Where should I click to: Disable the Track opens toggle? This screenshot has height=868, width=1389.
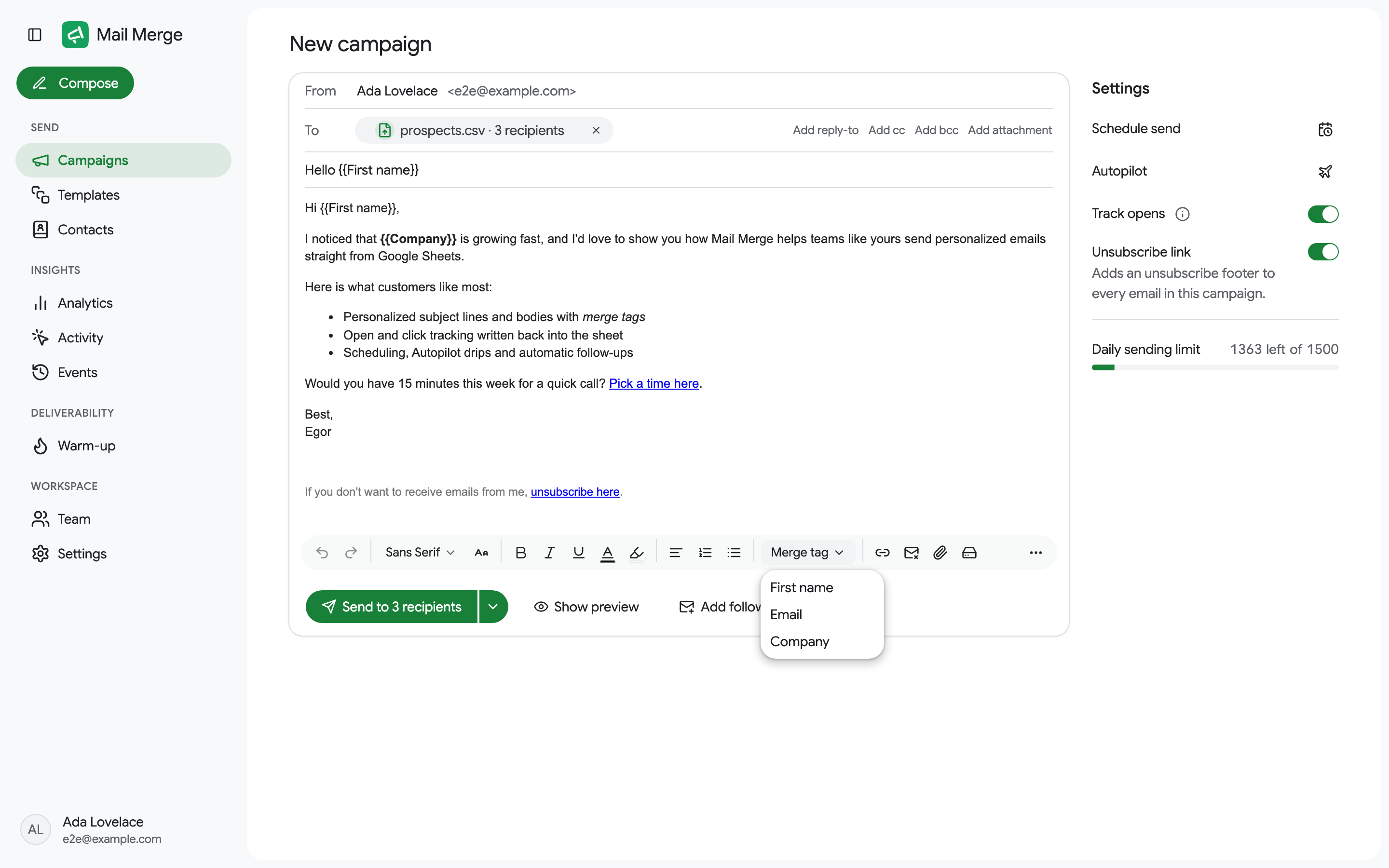tap(1323, 214)
